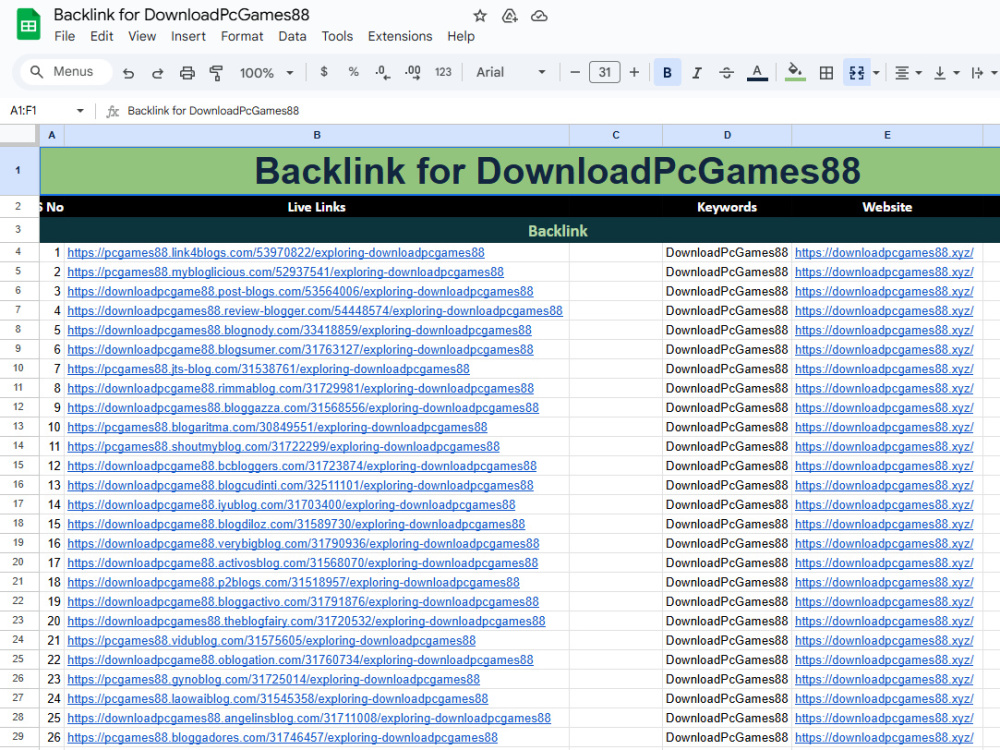Click the font size field showing 31

(x=605, y=72)
